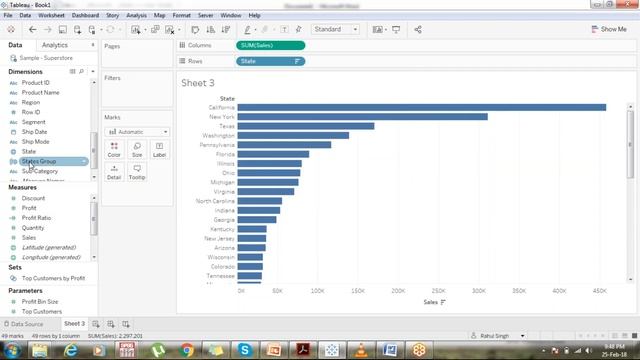
Task: Select the Top Customers by Profit set
Action: click(x=53, y=278)
